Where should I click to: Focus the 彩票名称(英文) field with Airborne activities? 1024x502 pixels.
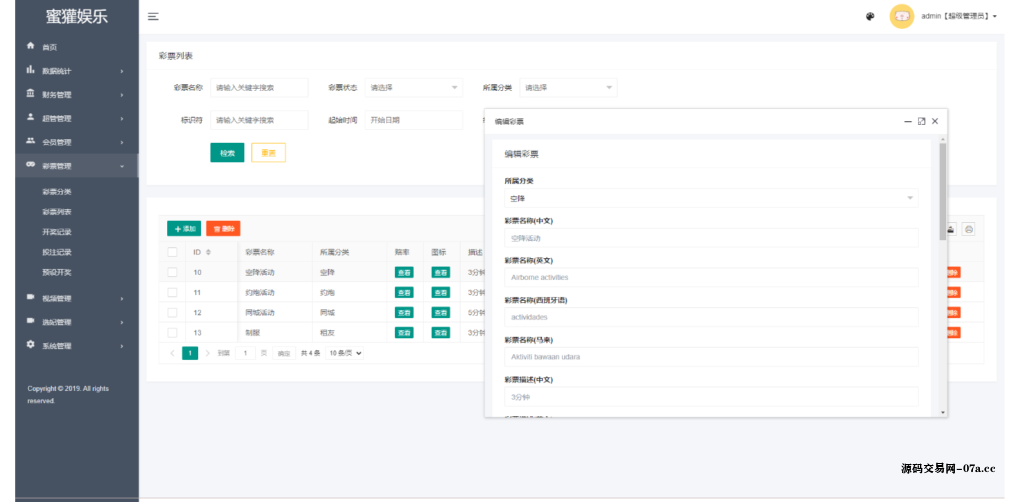[711, 277]
